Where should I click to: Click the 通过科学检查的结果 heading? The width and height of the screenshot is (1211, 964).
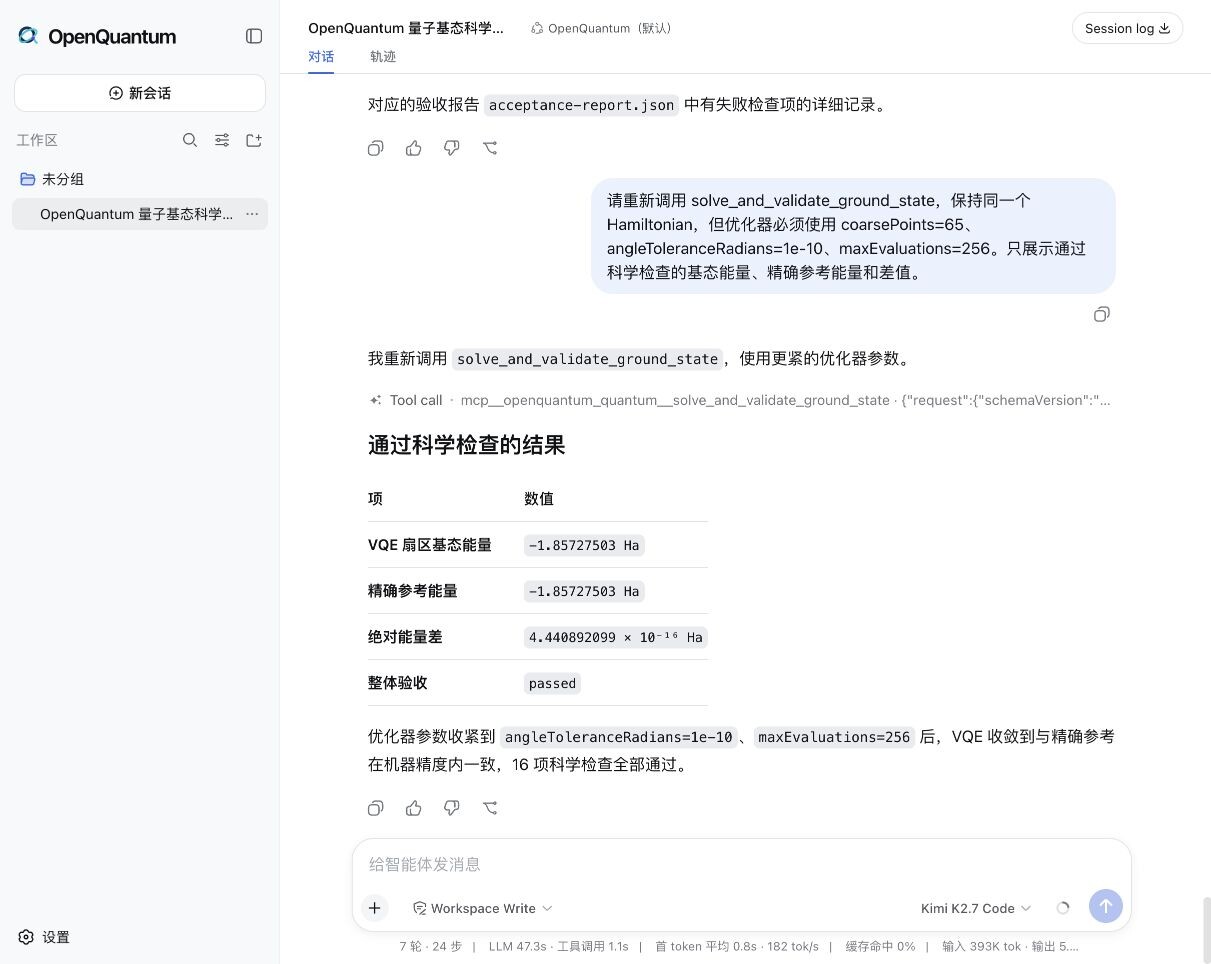tap(466, 445)
